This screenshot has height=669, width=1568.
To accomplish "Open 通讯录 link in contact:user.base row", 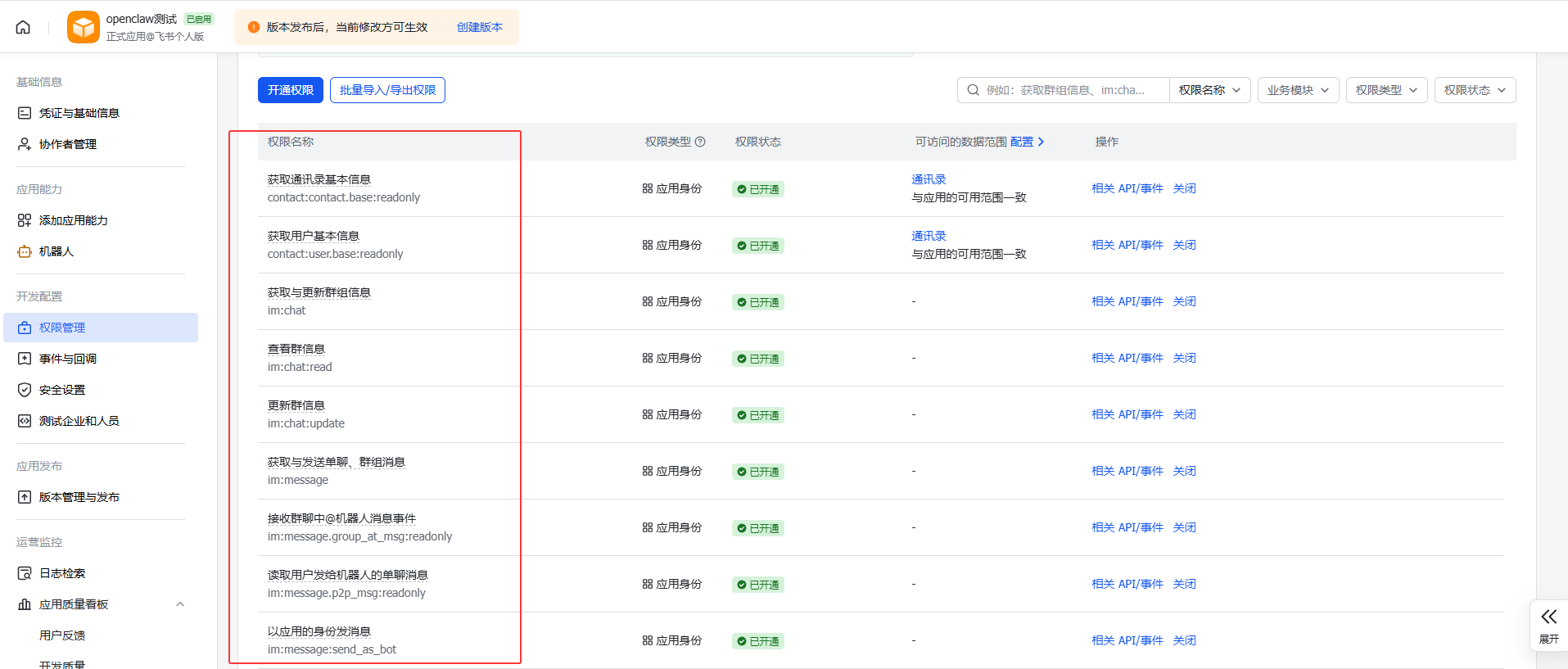I will [x=929, y=236].
